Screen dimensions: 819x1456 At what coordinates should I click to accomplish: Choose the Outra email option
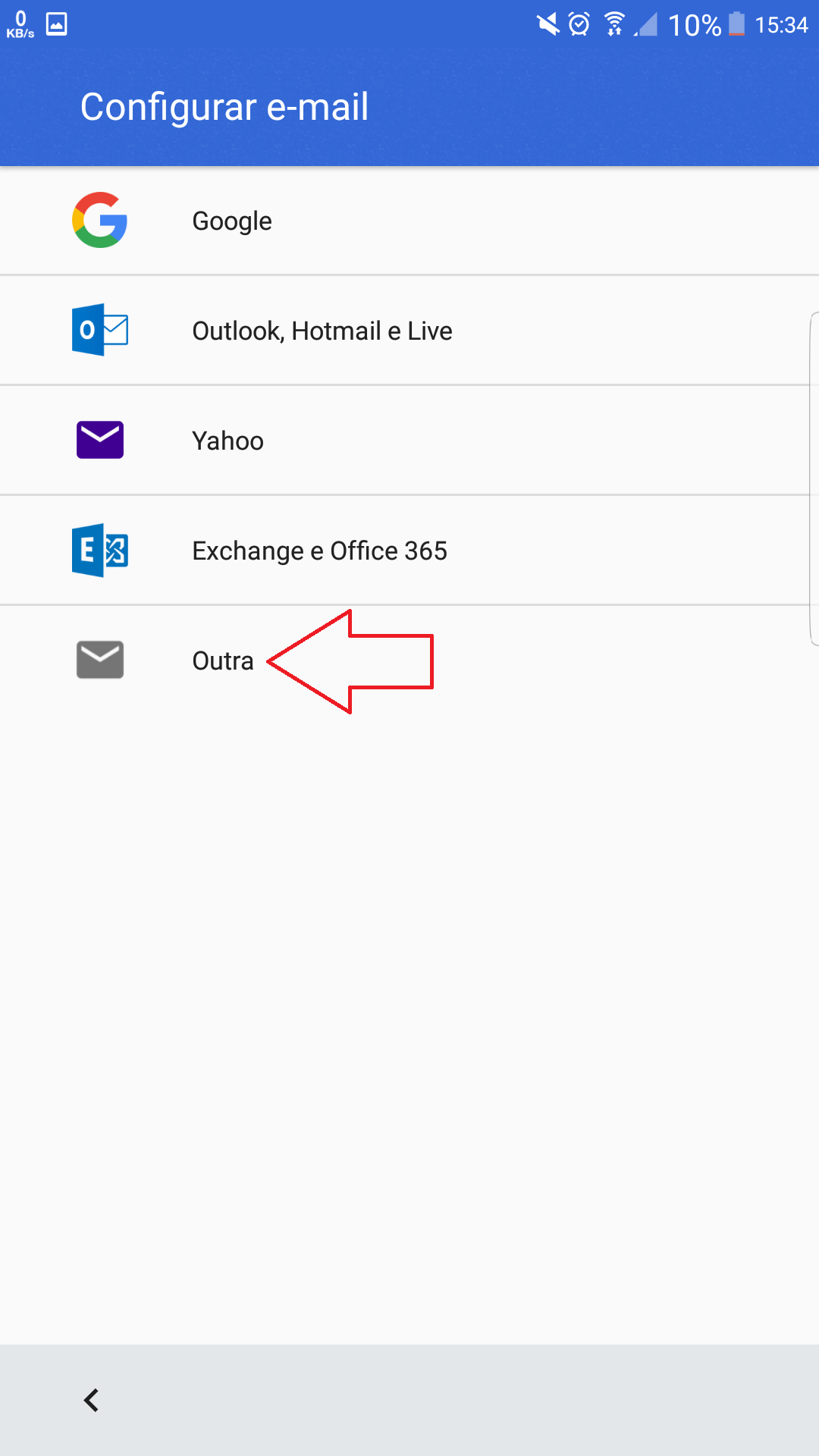coord(409,661)
